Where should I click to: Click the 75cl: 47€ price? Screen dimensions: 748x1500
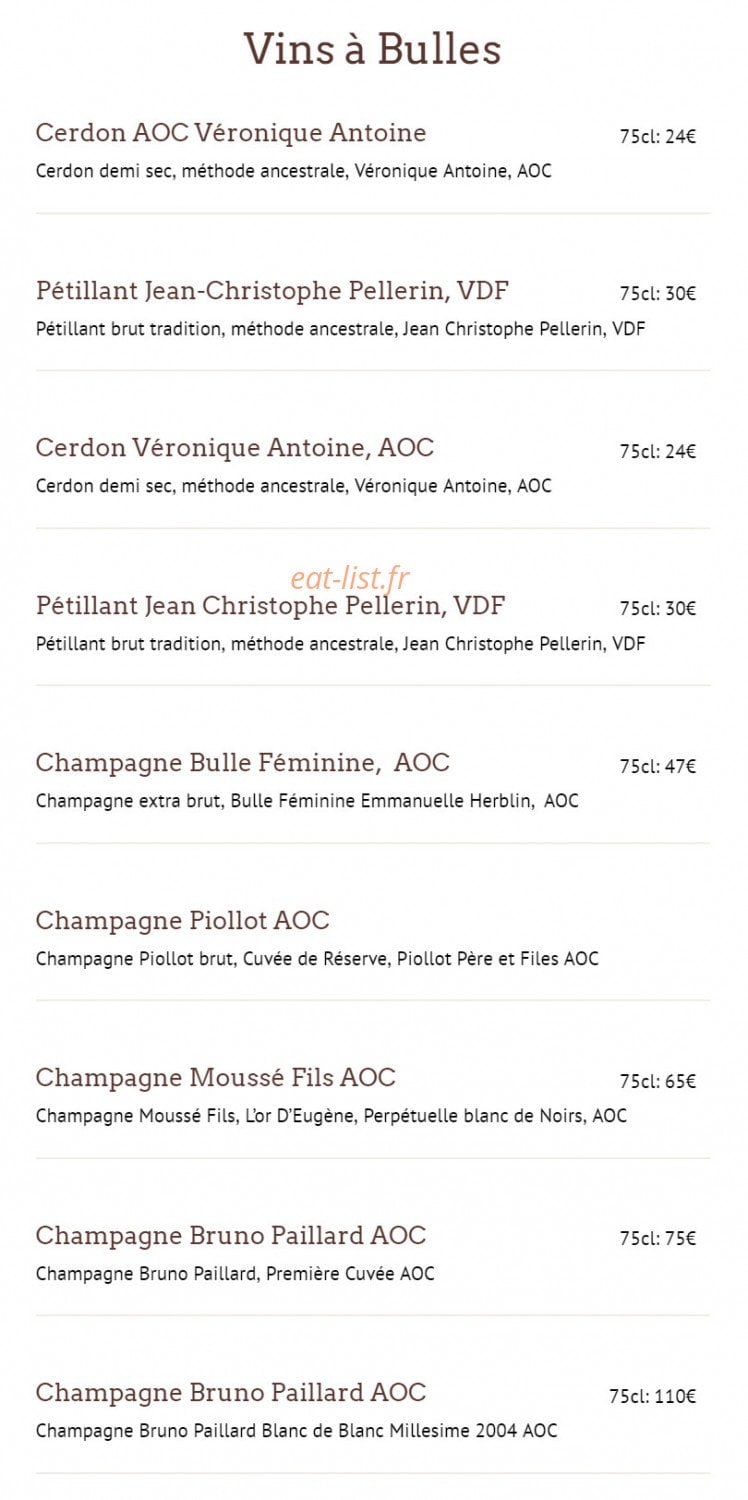(x=657, y=767)
